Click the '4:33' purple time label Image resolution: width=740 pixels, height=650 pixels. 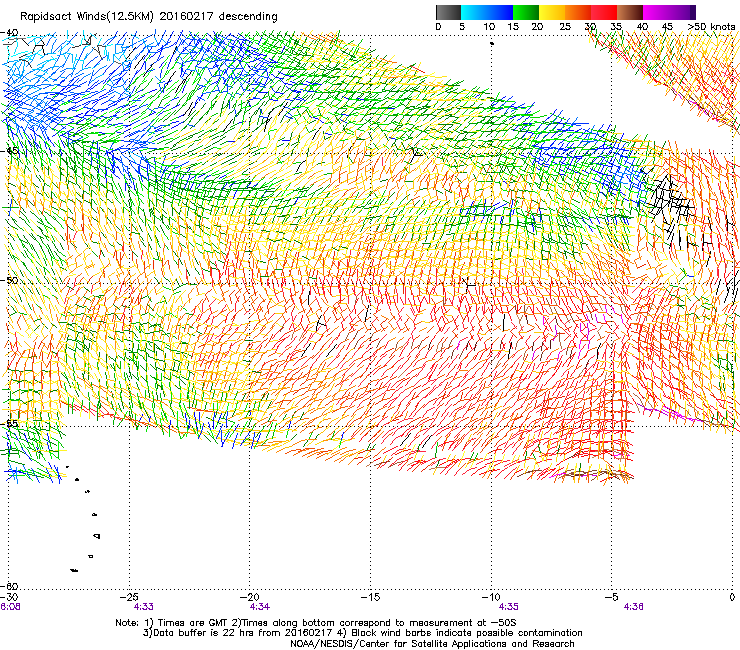(143, 607)
